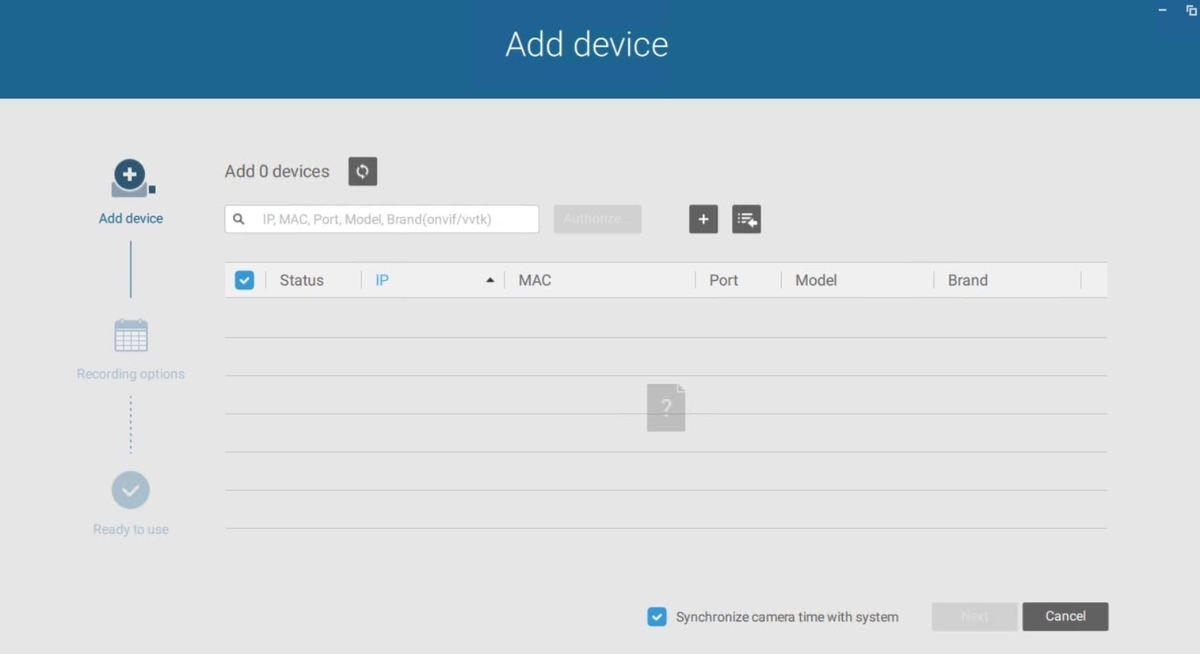Click the Cancel button

click(1065, 616)
